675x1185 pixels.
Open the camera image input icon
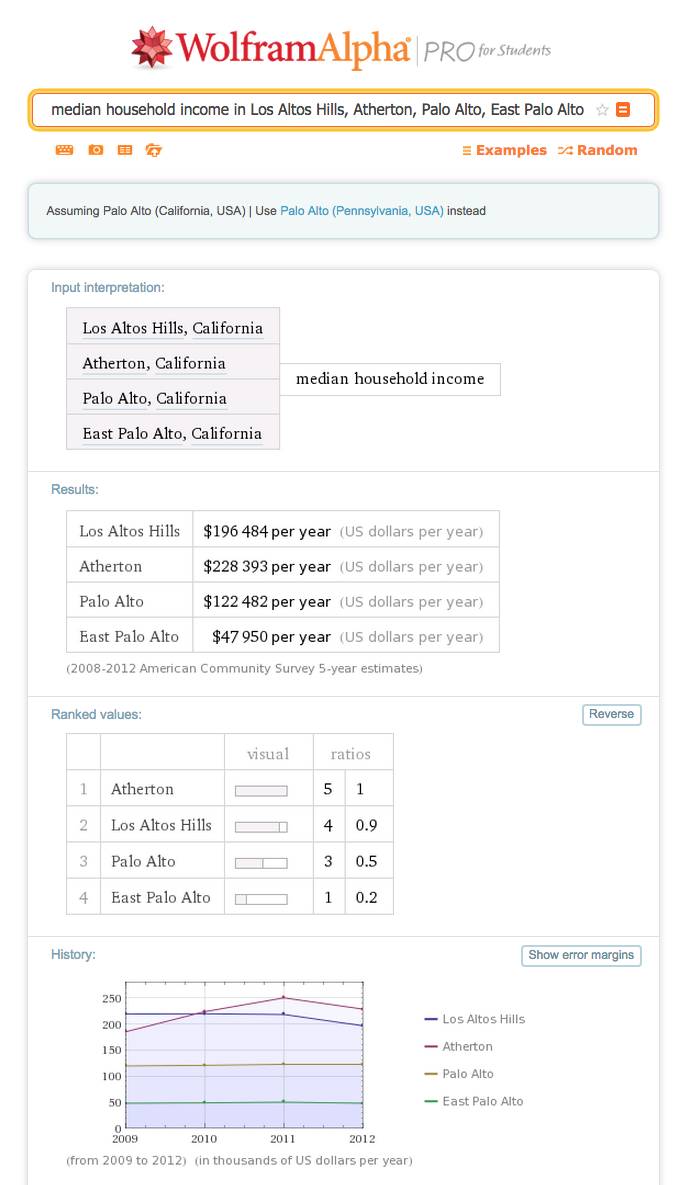95,150
